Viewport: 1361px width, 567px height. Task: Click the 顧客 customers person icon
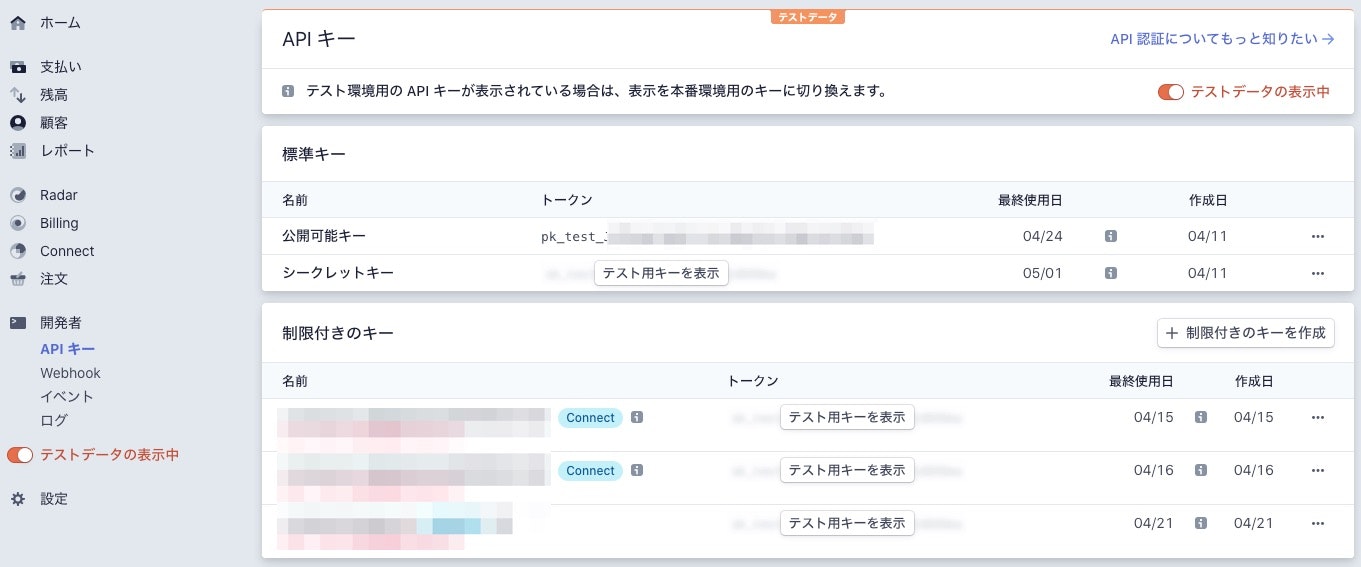pyautogui.click(x=18, y=123)
